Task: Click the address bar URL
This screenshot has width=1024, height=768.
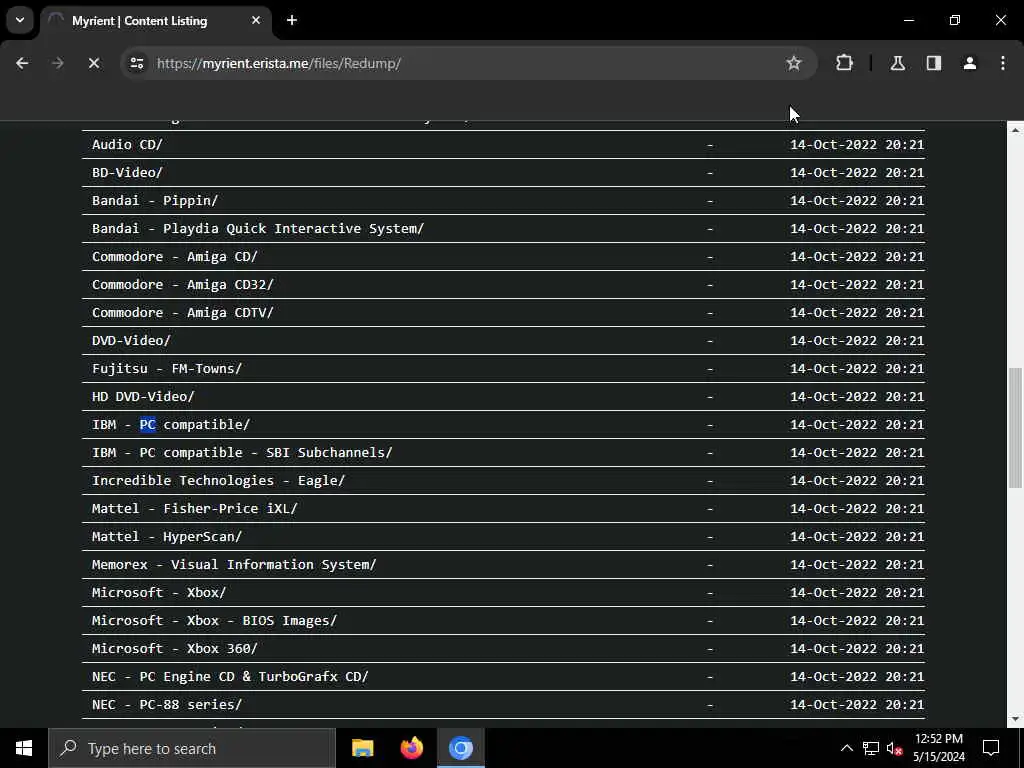Action: click(x=279, y=63)
